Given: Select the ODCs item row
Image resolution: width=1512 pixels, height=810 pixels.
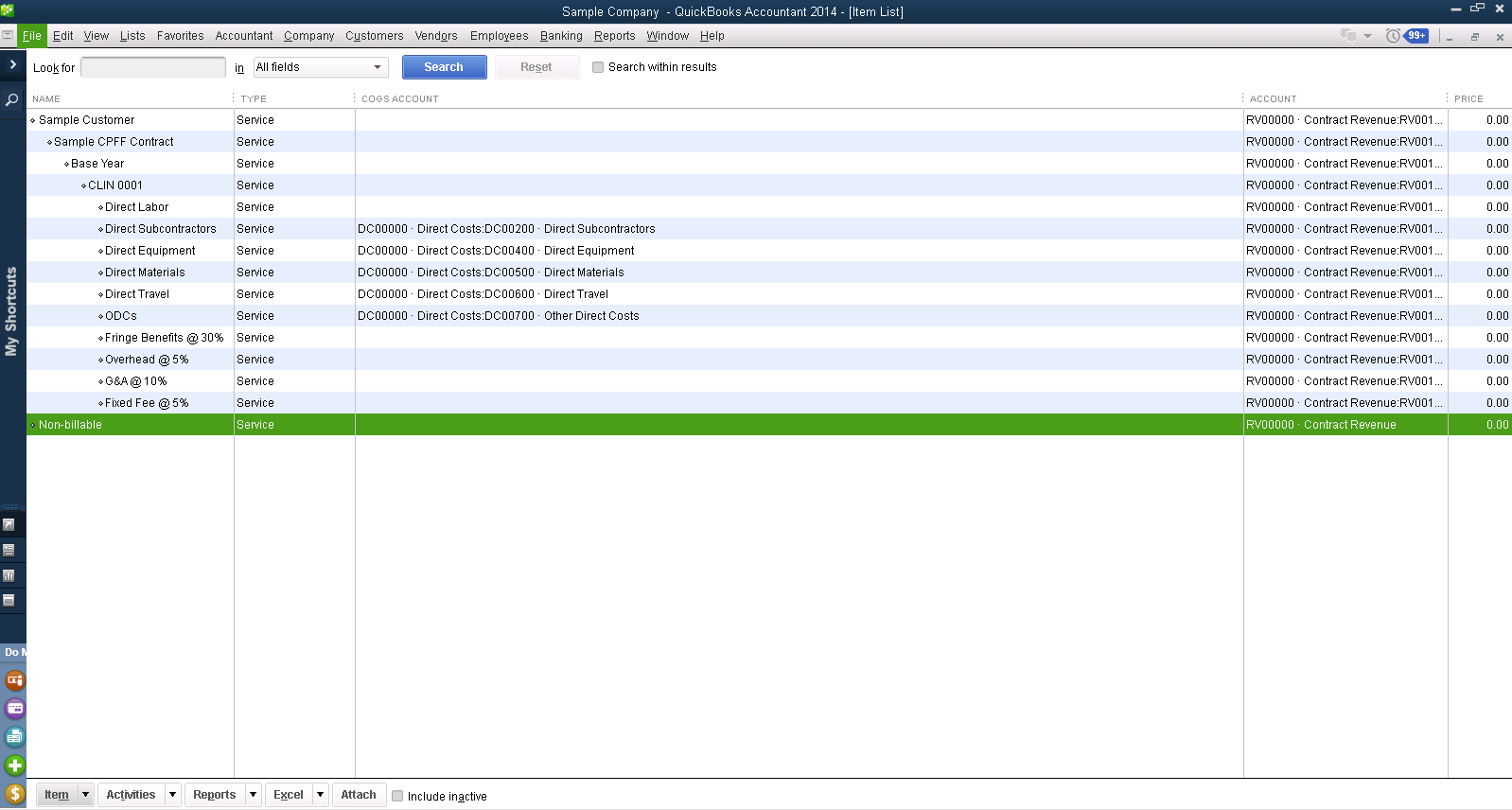Looking at the screenshot, I should [x=769, y=316].
